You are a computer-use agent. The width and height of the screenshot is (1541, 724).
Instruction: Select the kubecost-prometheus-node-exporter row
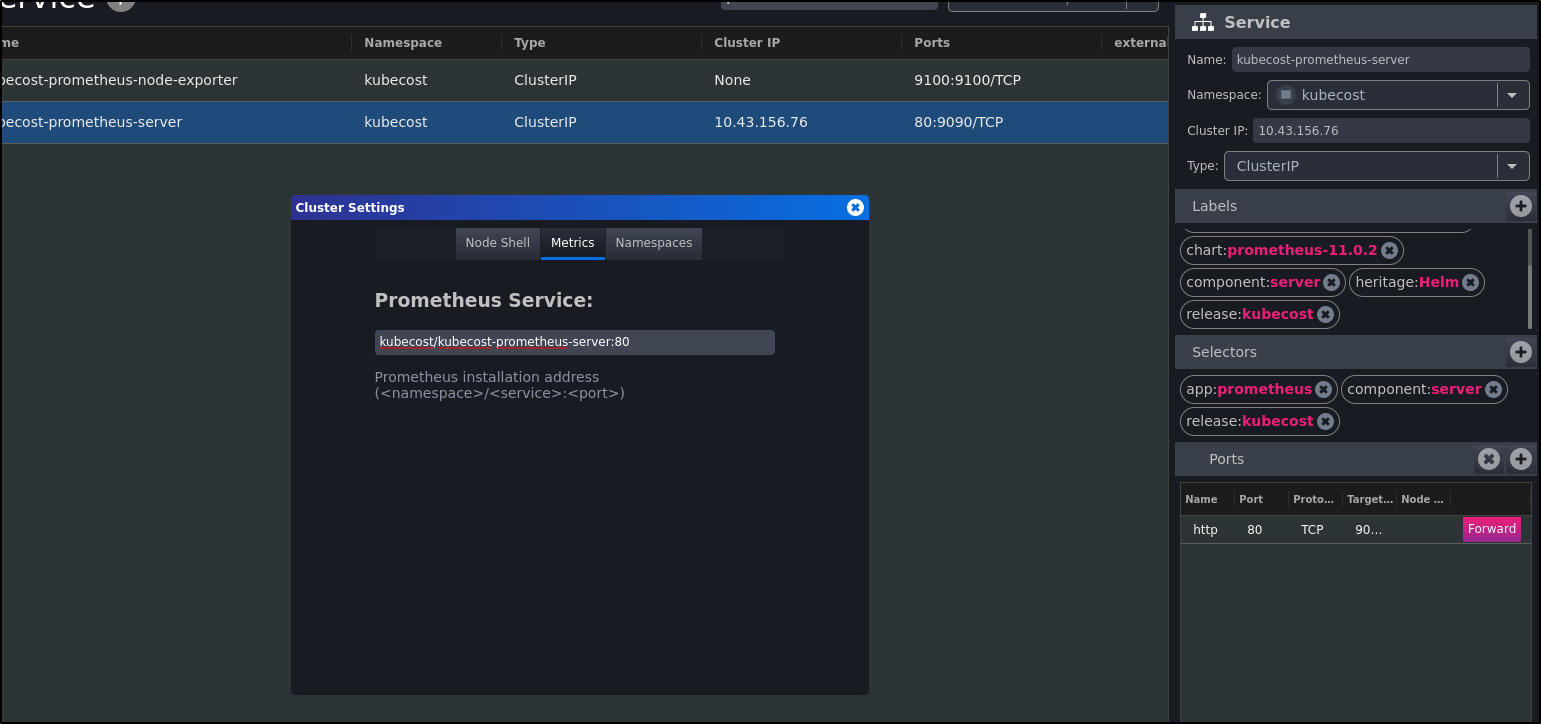point(584,80)
